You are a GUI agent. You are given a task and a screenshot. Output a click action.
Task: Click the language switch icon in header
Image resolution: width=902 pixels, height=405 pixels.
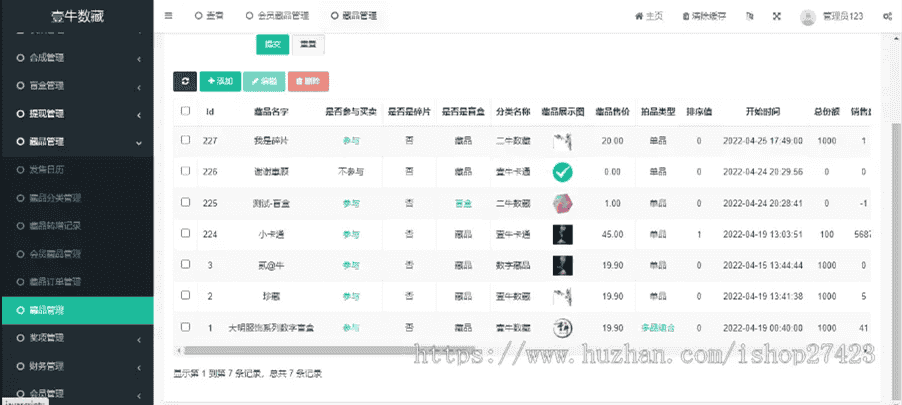[749, 16]
